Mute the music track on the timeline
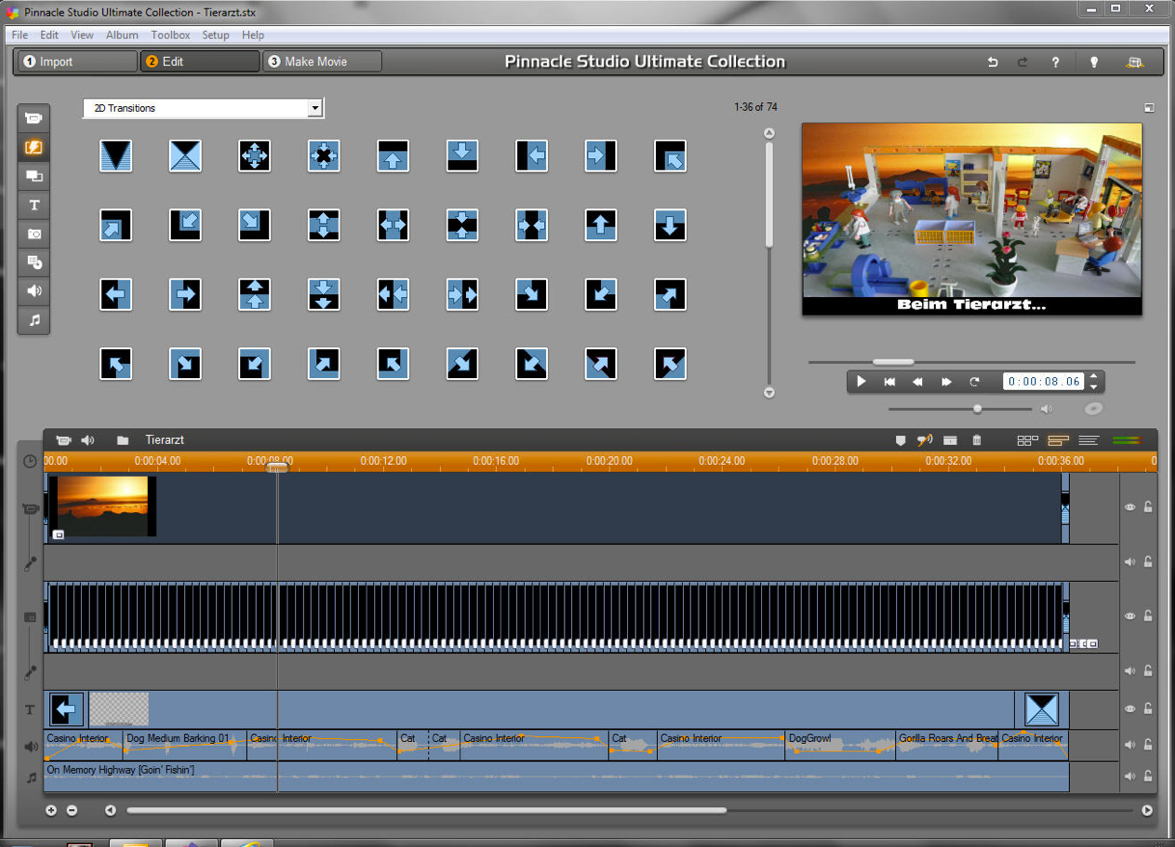Image resolution: width=1175 pixels, height=847 pixels. [x=1130, y=776]
